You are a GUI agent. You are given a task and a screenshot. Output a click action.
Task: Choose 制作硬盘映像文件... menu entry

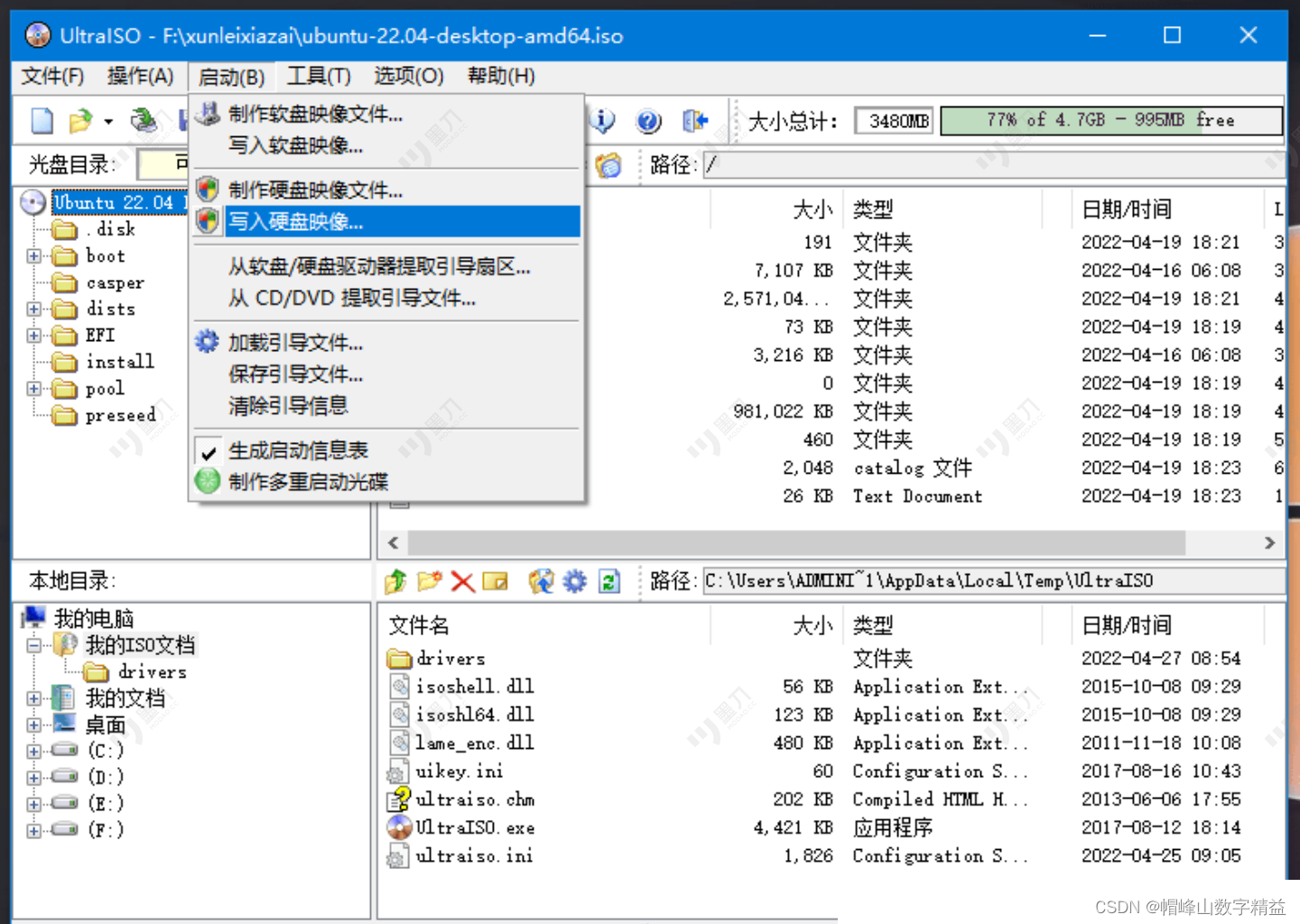[x=386, y=189]
